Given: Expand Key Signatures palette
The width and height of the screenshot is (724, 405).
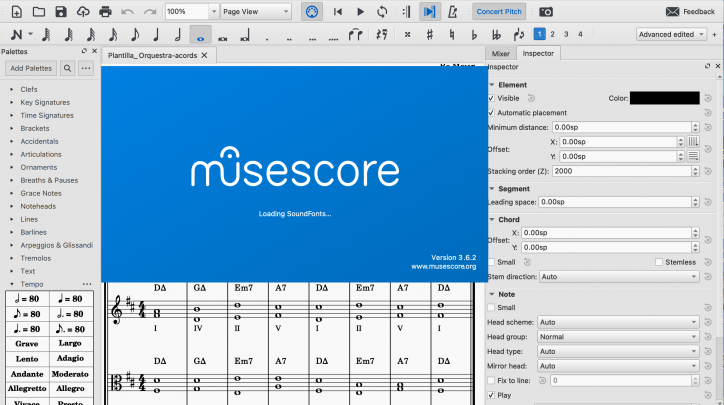Looking at the screenshot, I should pyautogui.click(x=12, y=102).
